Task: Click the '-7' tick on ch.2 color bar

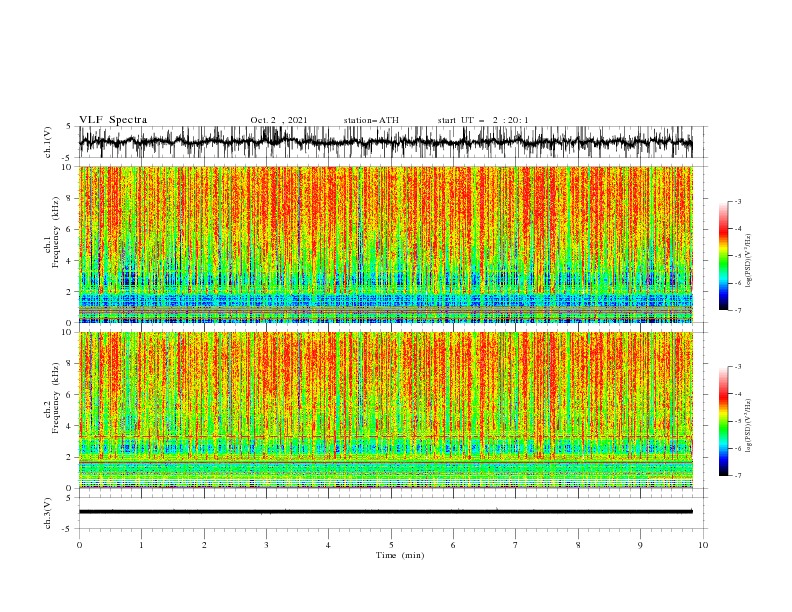Action: (x=738, y=476)
